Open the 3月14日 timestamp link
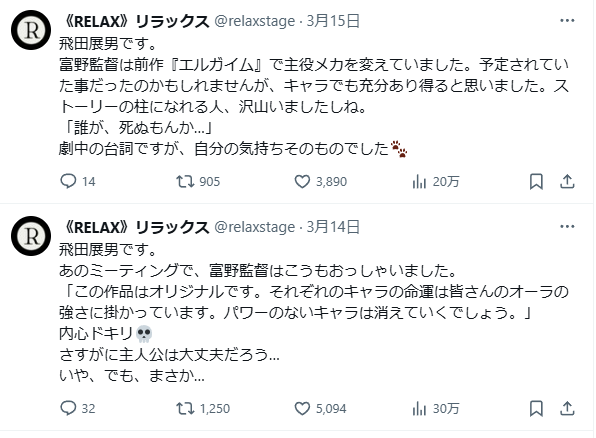The width and height of the screenshot is (596, 438). coord(333,227)
